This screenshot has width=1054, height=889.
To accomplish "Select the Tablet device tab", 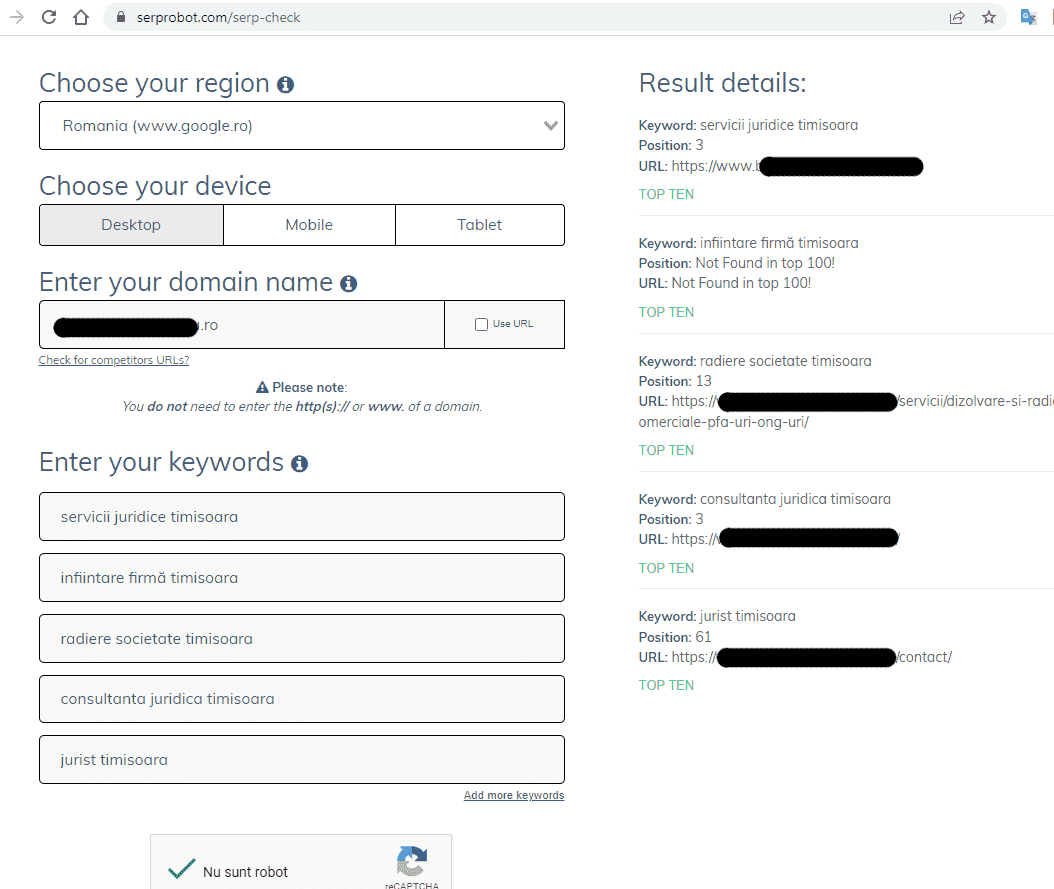I will click(480, 225).
